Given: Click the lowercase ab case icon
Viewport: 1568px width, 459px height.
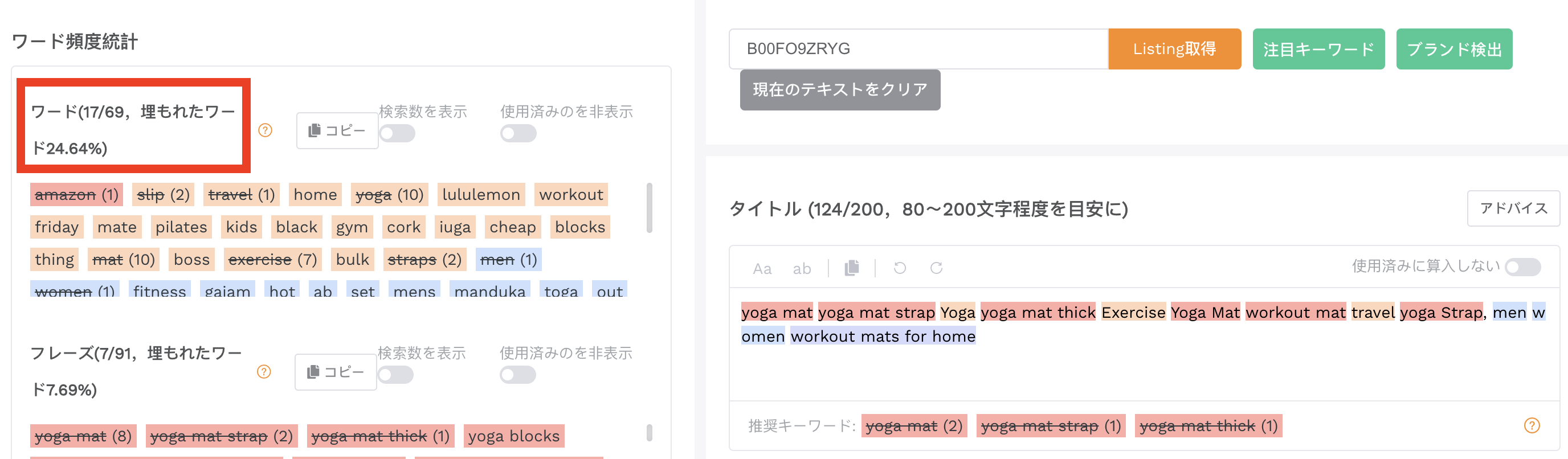Looking at the screenshot, I should [x=802, y=268].
